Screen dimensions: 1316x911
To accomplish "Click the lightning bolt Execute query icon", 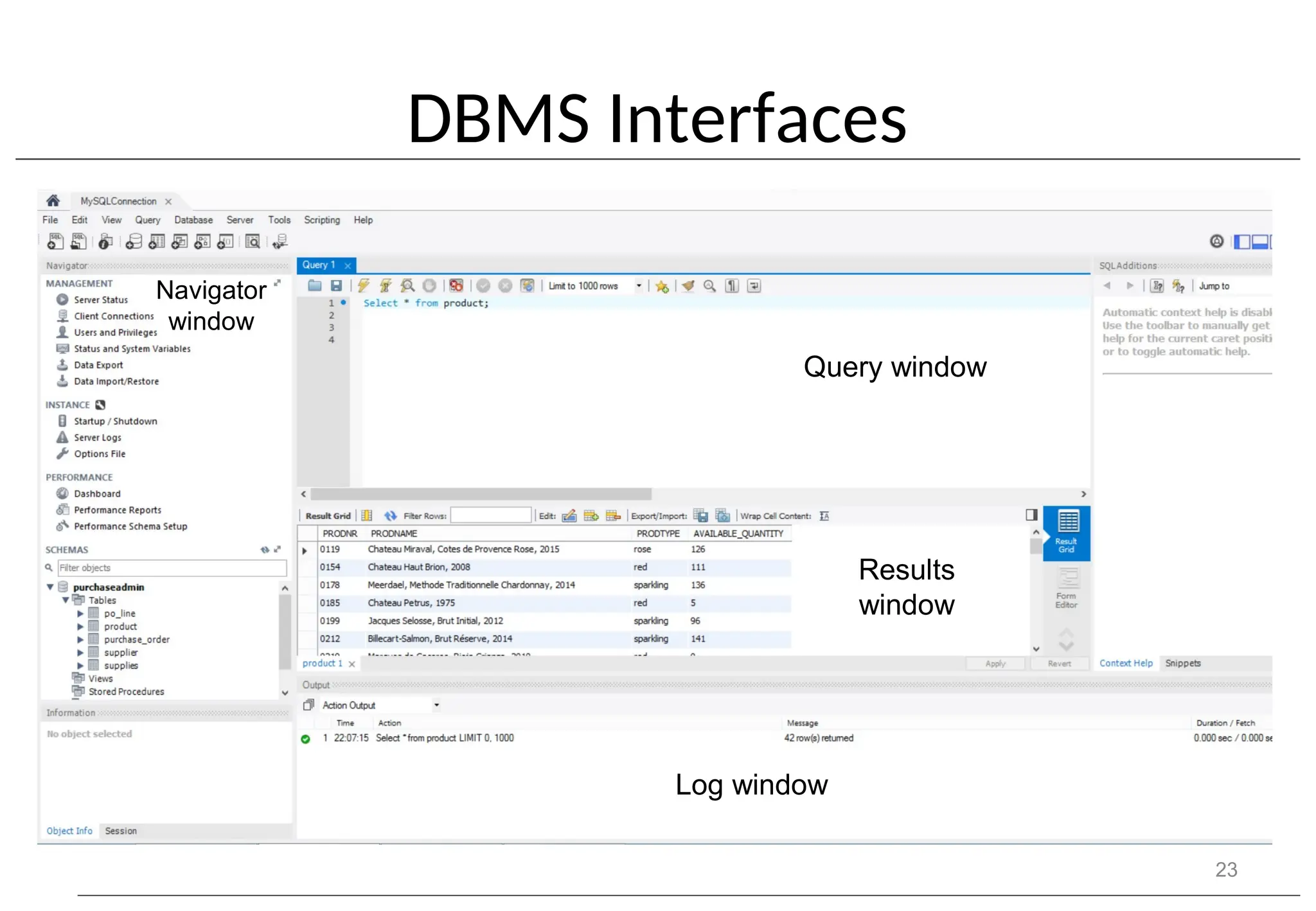I will [x=364, y=286].
